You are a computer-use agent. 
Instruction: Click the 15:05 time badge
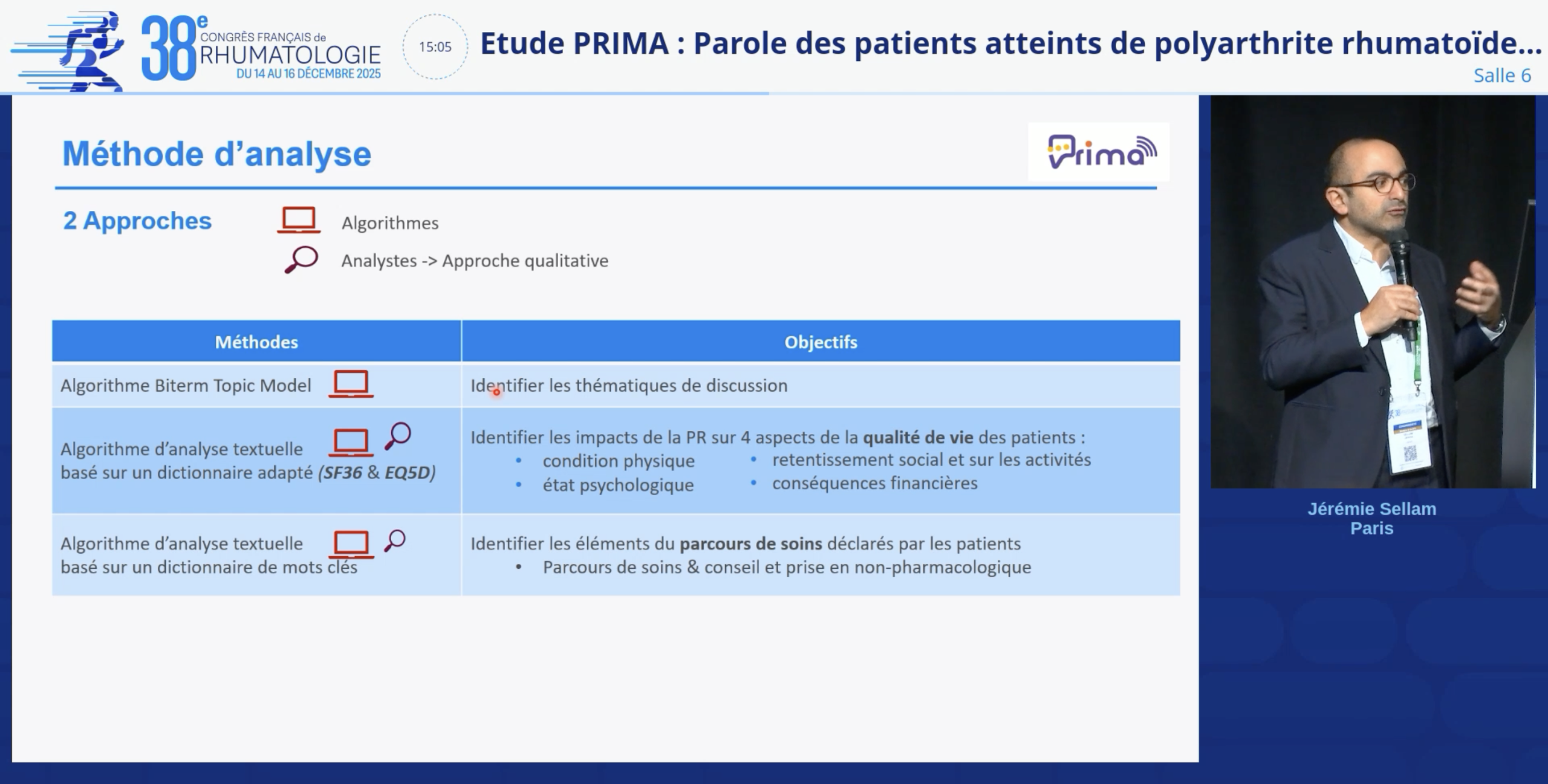point(435,47)
